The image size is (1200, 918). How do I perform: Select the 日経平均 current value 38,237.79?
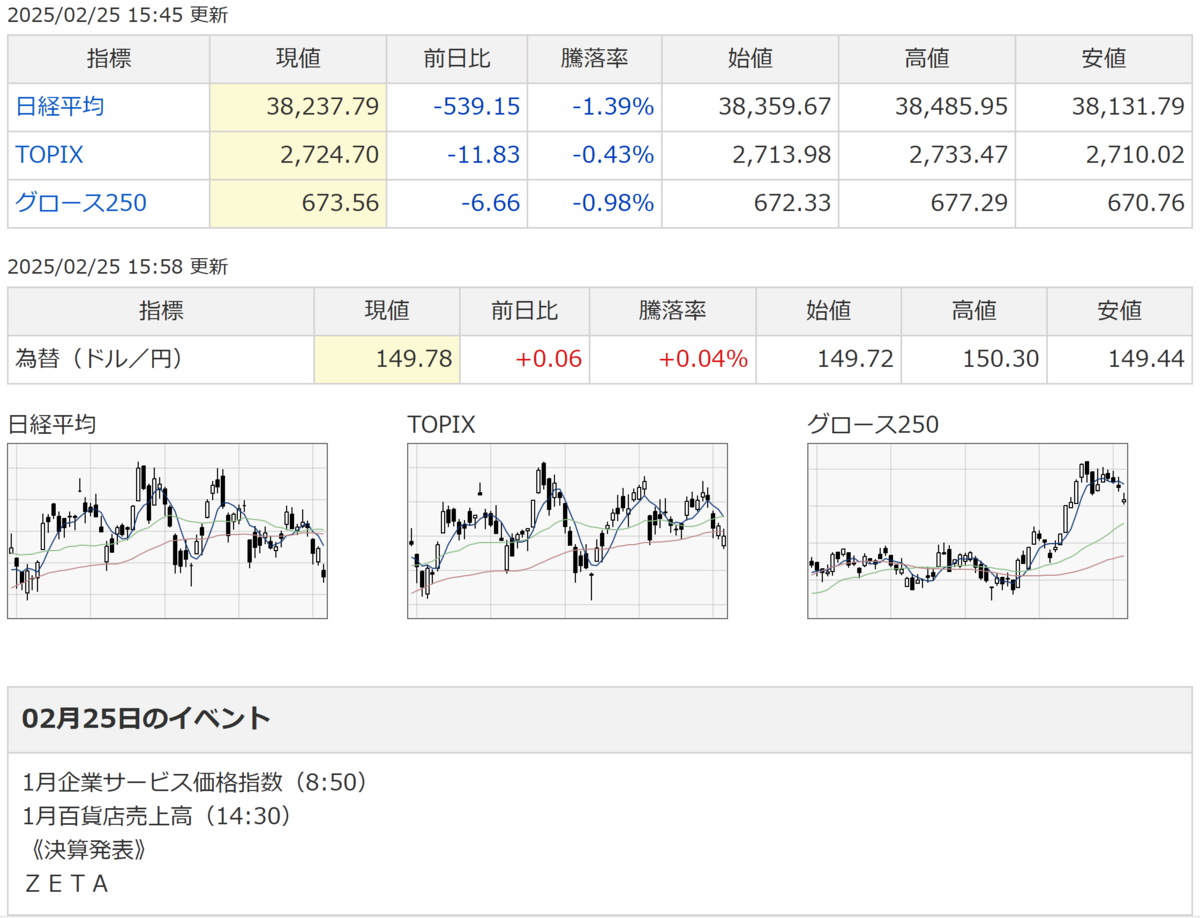click(x=322, y=107)
